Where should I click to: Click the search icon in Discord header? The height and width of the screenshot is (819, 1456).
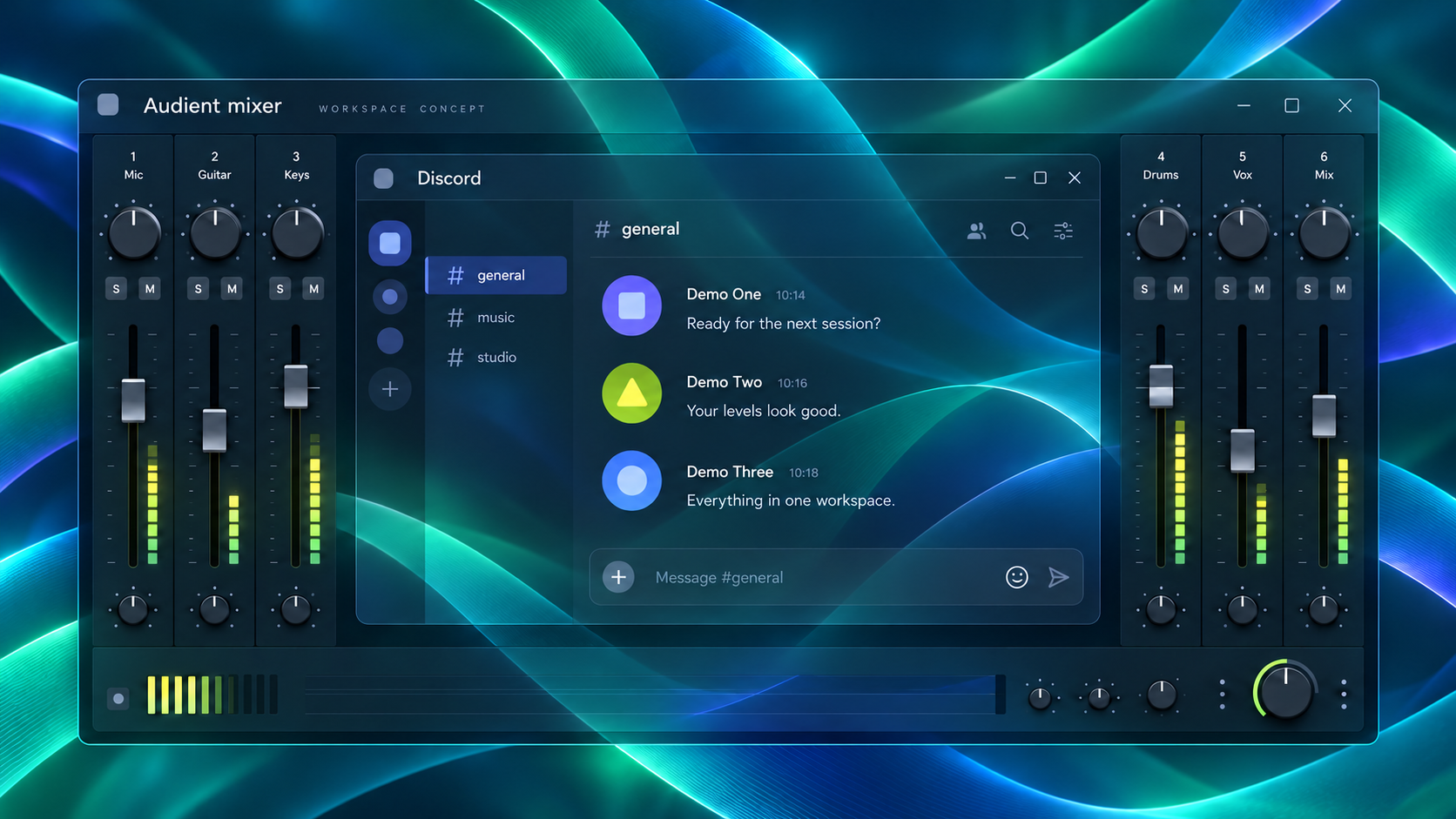pyautogui.click(x=1019, y=231)
